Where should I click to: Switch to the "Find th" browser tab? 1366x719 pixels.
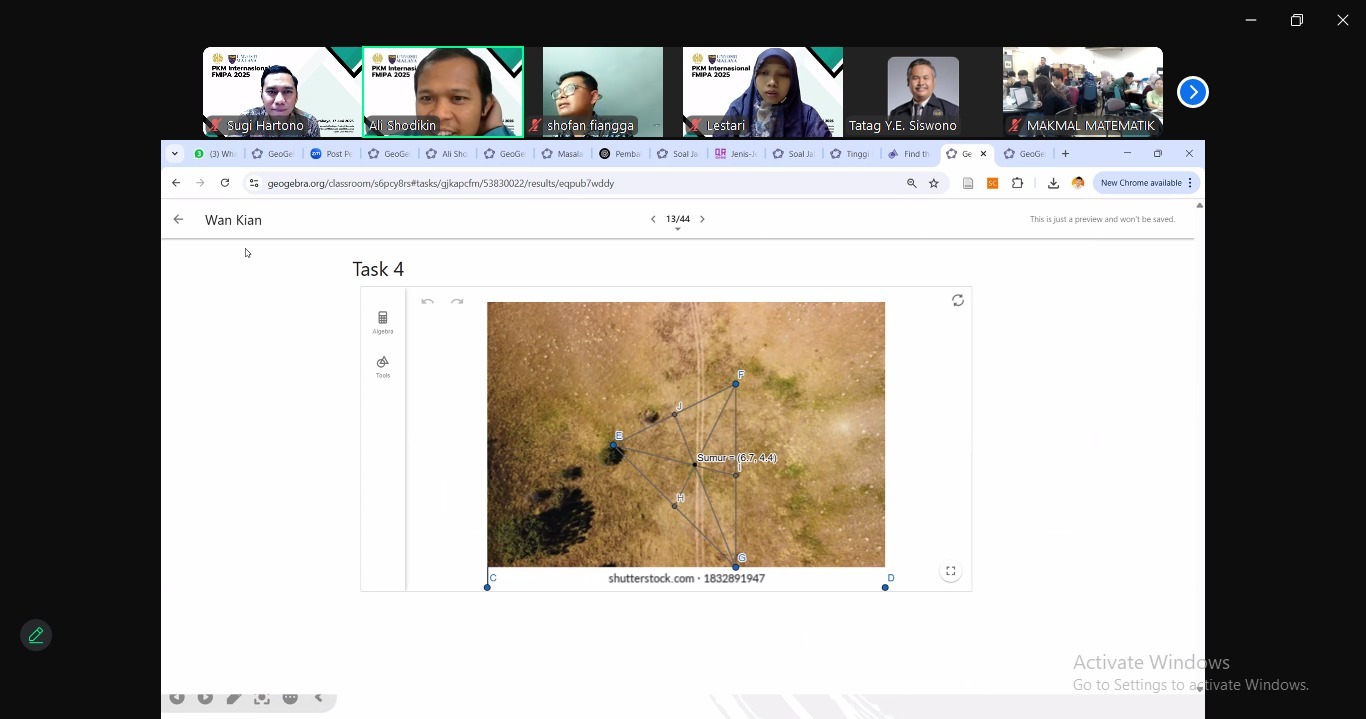click(x=909, y=154)
